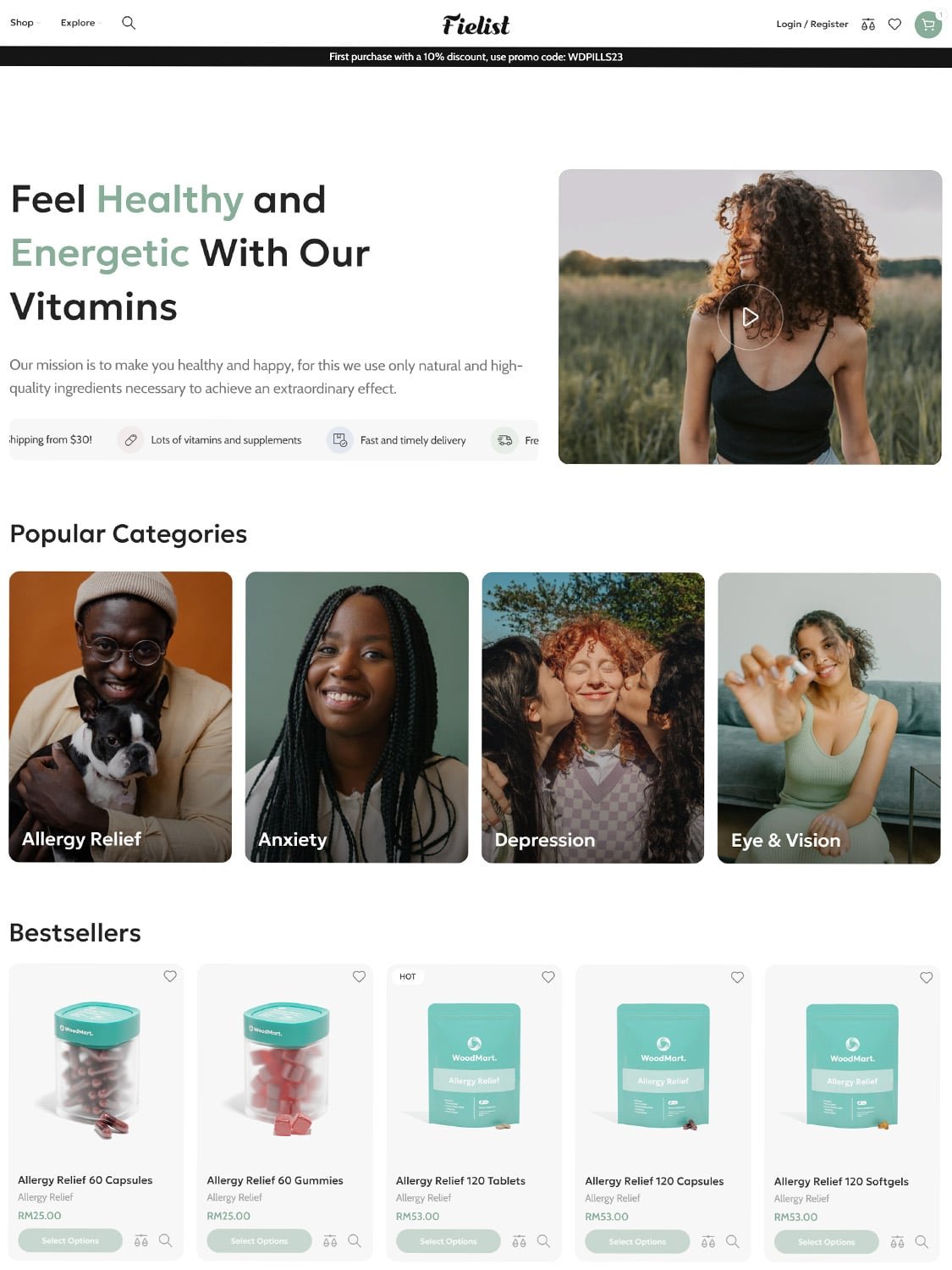Compare Allergy Relief 60 Capsules
Image resolution: width=952 pixels, height=1270 pixels.
pos(141,1240)
